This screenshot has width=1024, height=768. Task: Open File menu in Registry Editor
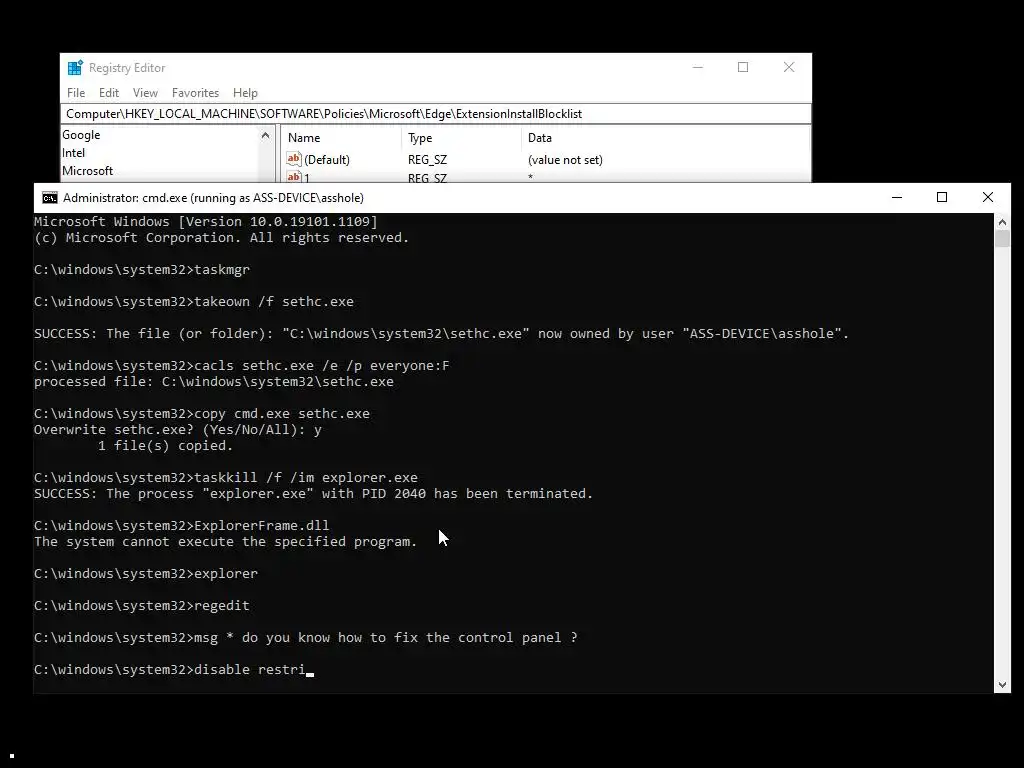[x=76, y=93]
